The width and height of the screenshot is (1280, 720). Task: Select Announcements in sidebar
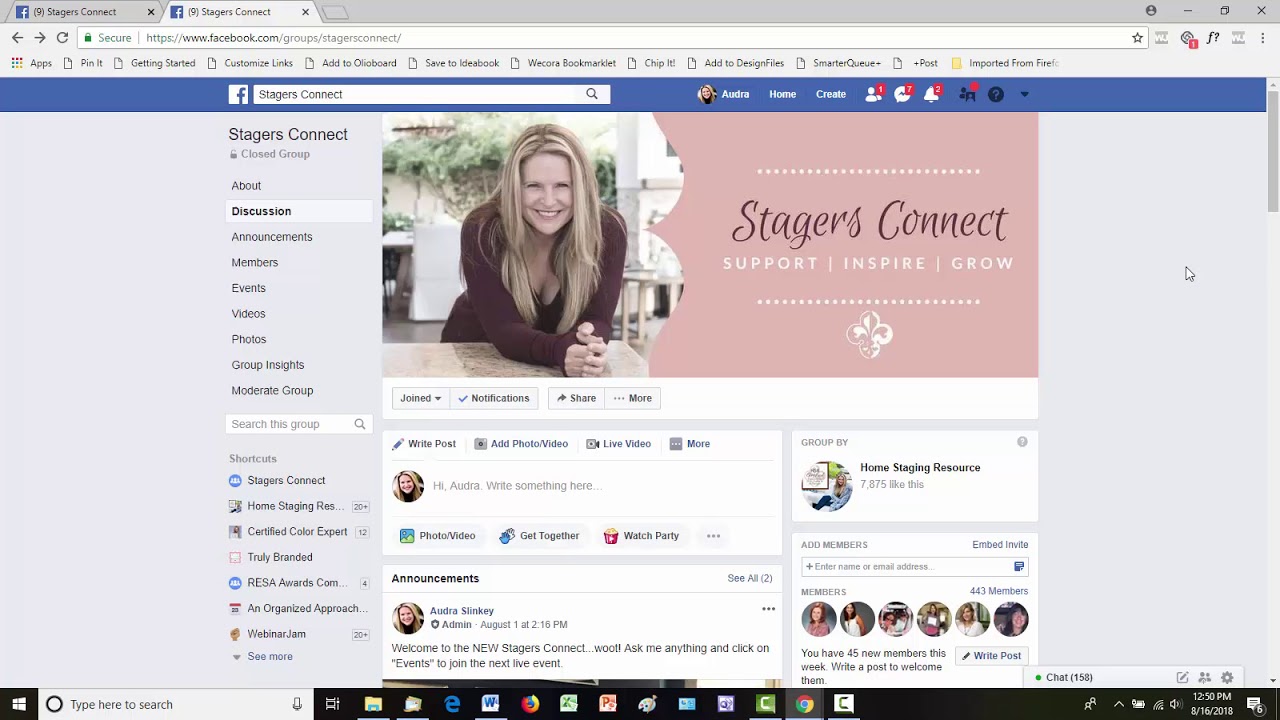click(x=272, y=237)
